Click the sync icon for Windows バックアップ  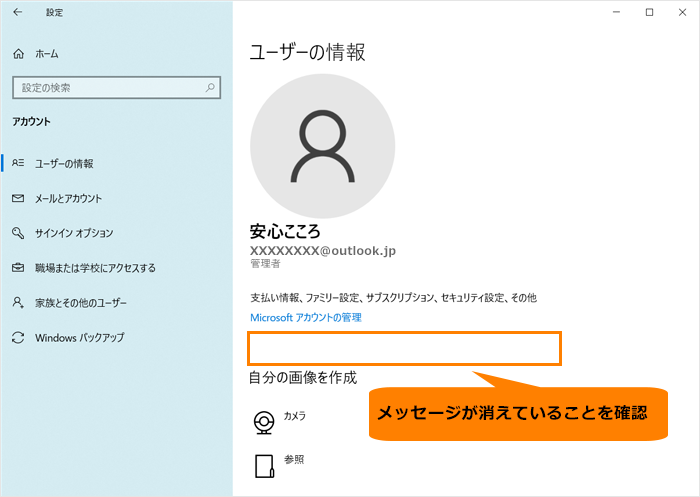click(18, 337)
